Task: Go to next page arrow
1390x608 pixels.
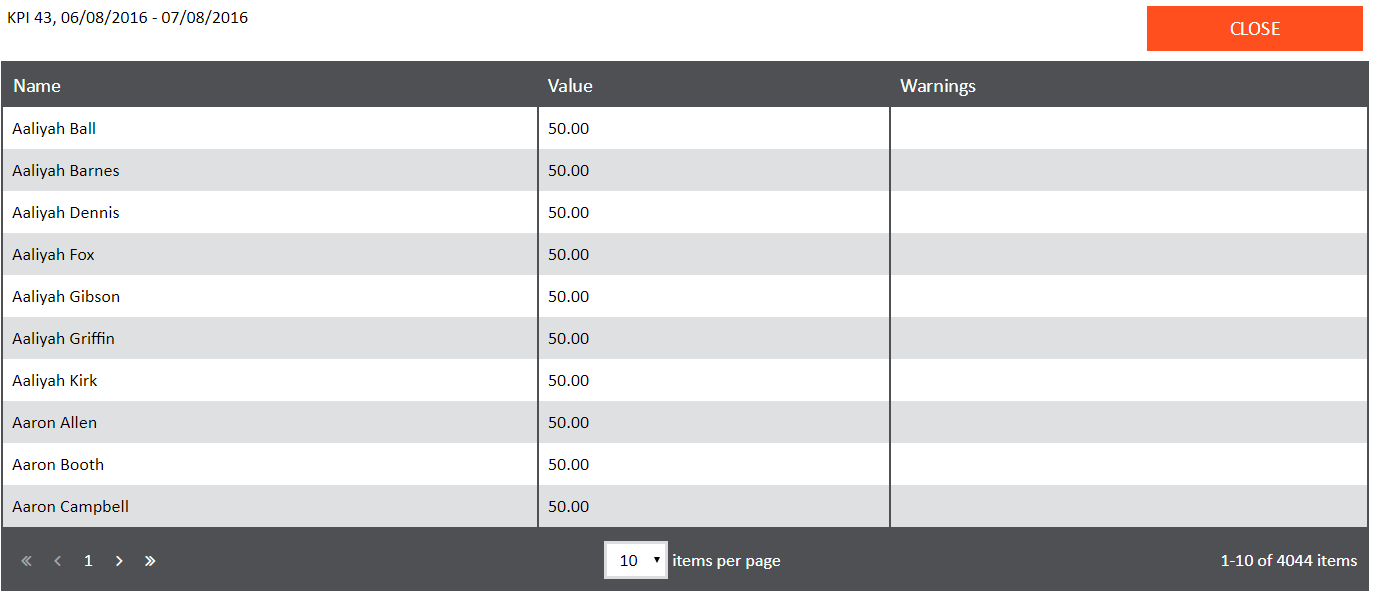Action: point(119,561)
